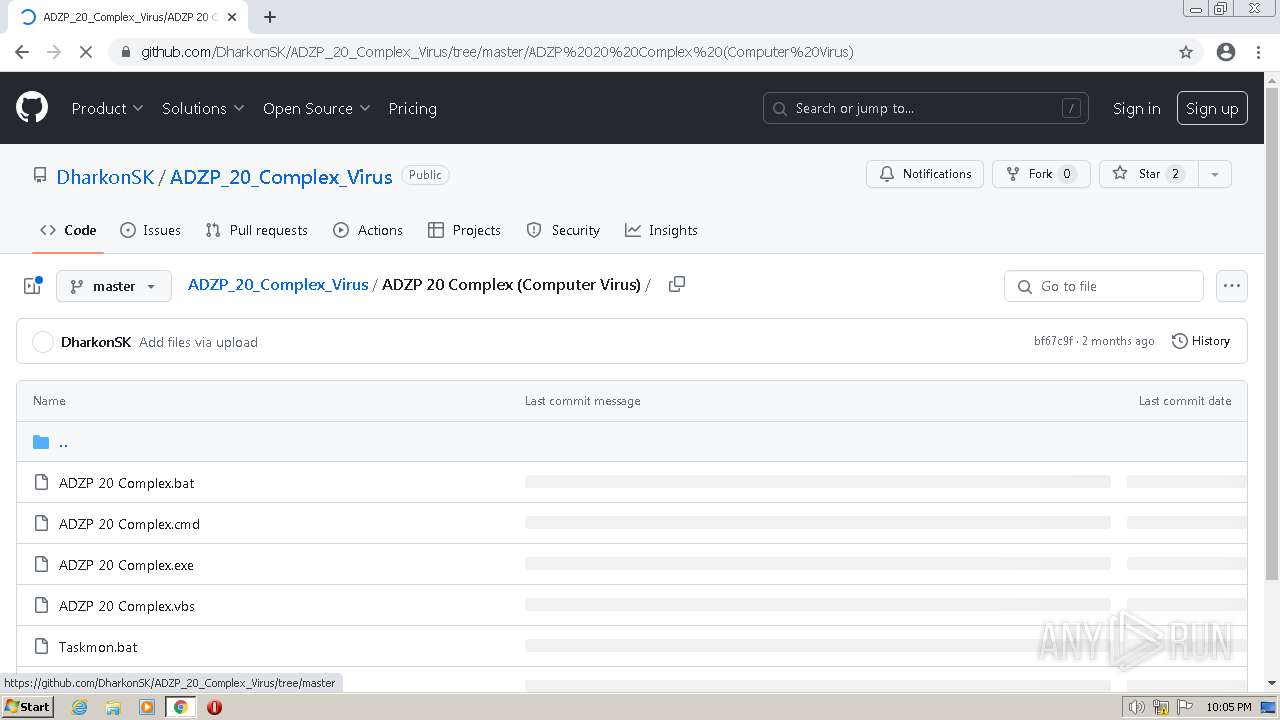The height and width of the screenshot is (720, 1280).
Task: Click the Sign in link
Action: point(1137,108)
